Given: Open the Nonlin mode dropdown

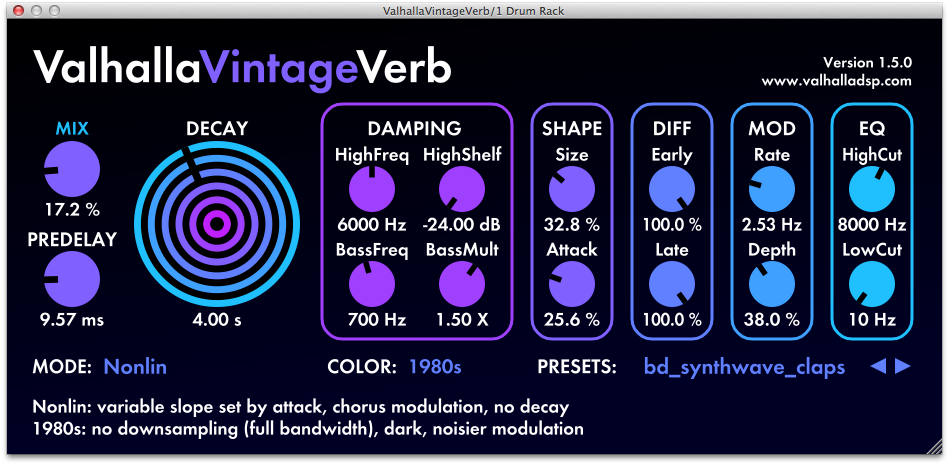Looking at the screenshot, I should tap(135, 367).
